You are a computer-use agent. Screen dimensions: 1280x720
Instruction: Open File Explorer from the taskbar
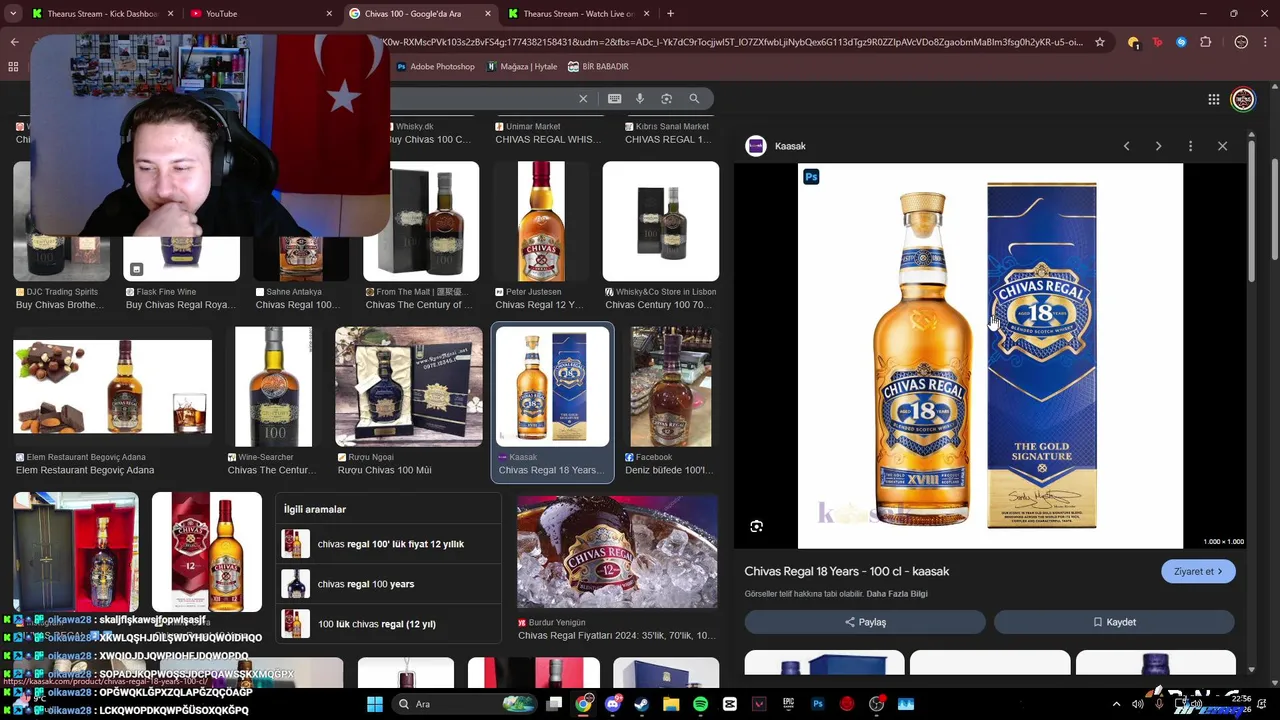tap(671, 704)
